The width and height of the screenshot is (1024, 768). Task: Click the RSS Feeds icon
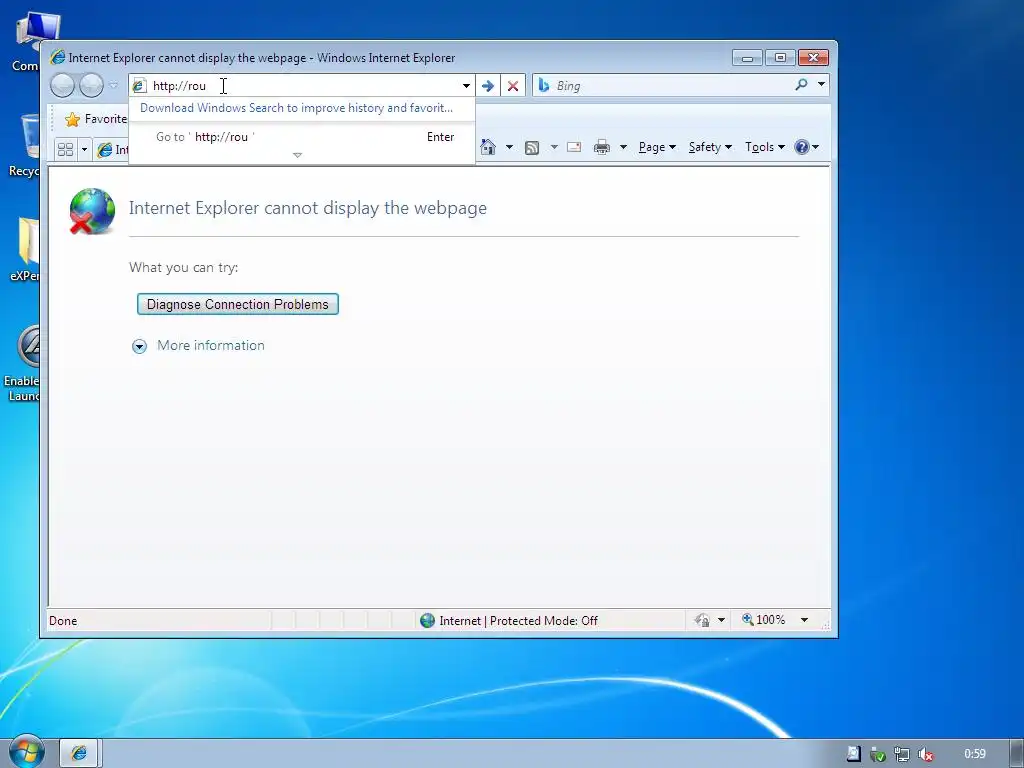click(x=532, y=148)
